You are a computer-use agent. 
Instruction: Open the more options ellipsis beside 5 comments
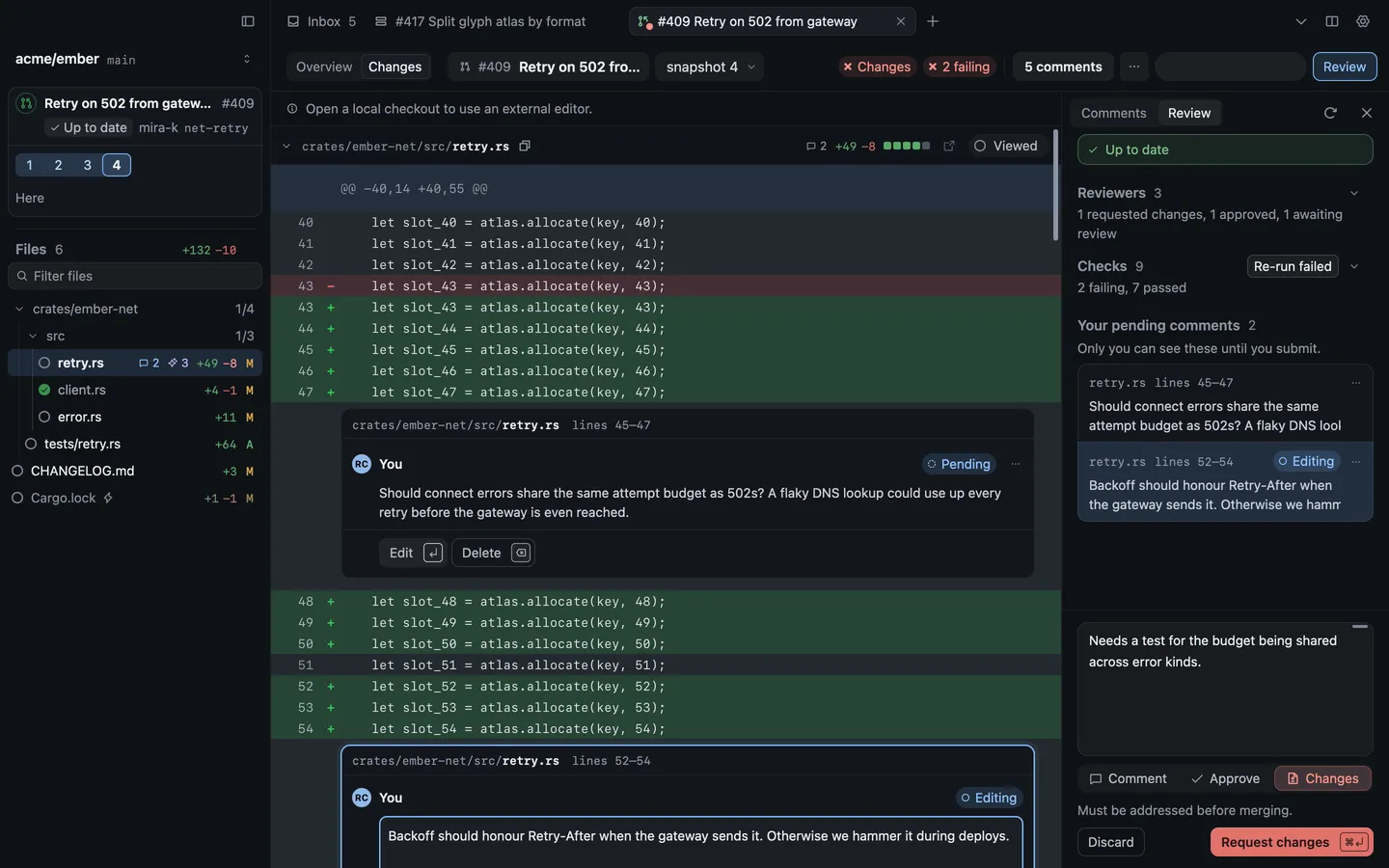(x=1134, y=67)
